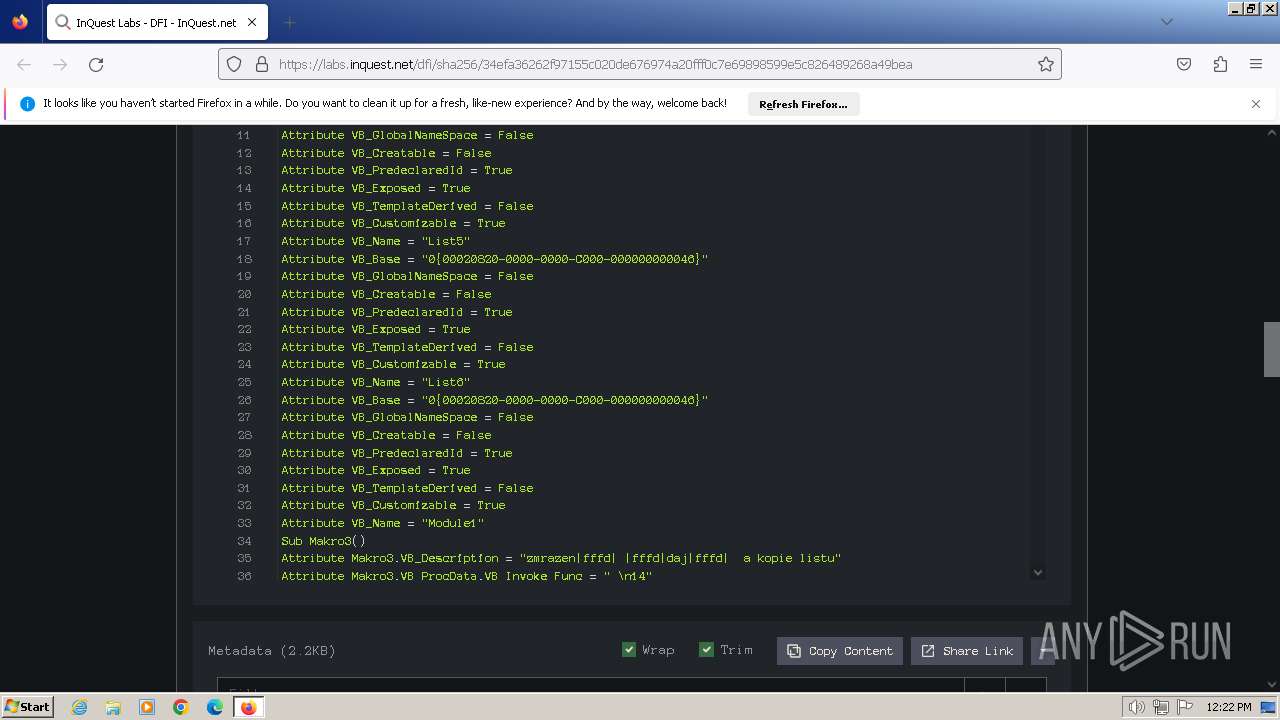Open the list all tabs dropdown

pyautogui.click(x=1166, y=22)
